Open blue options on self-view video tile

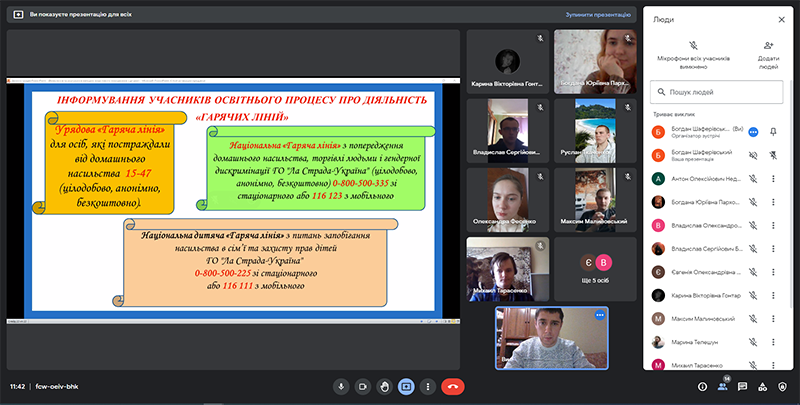(599, 315)
